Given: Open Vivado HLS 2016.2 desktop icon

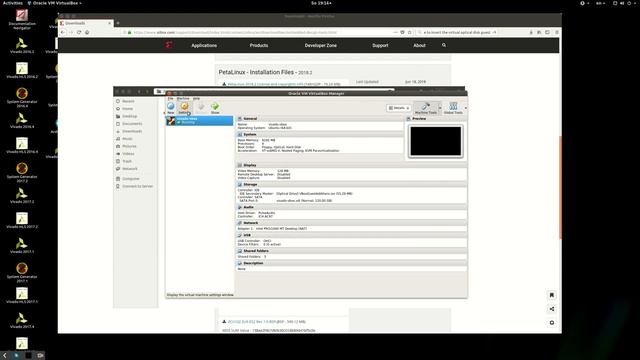Looking at the screenshot, I should click(22, 70).
